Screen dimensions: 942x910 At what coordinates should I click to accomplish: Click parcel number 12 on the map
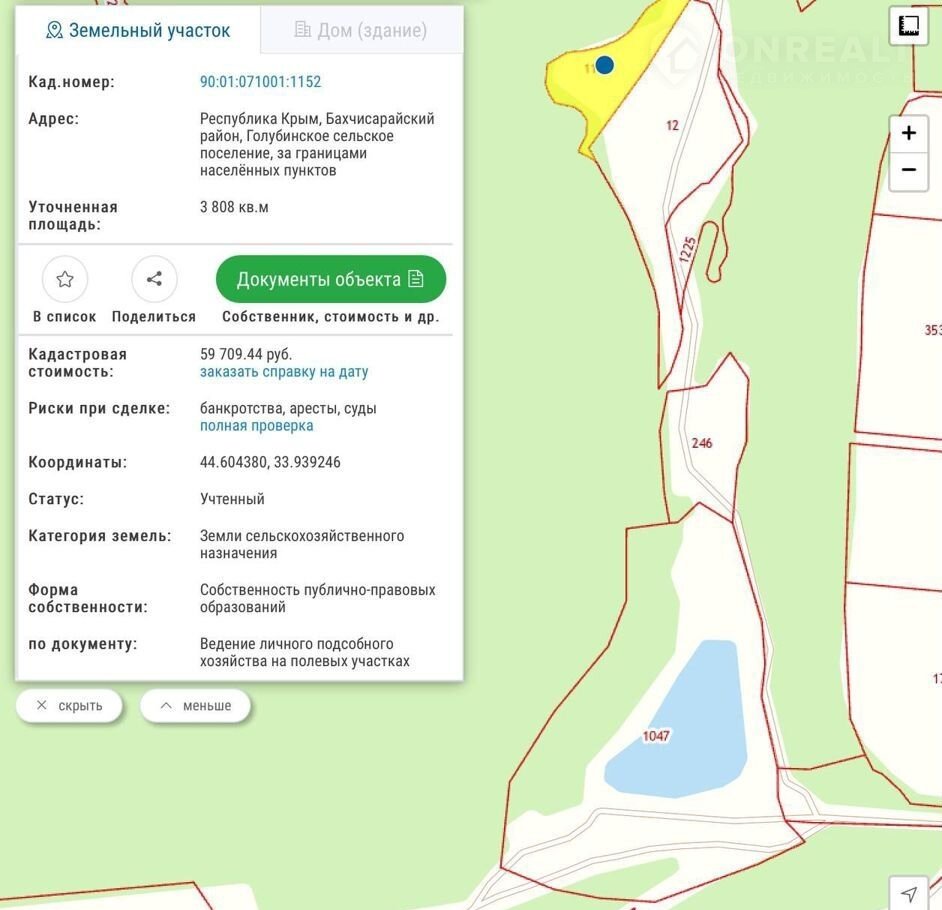tap(672, 126)
